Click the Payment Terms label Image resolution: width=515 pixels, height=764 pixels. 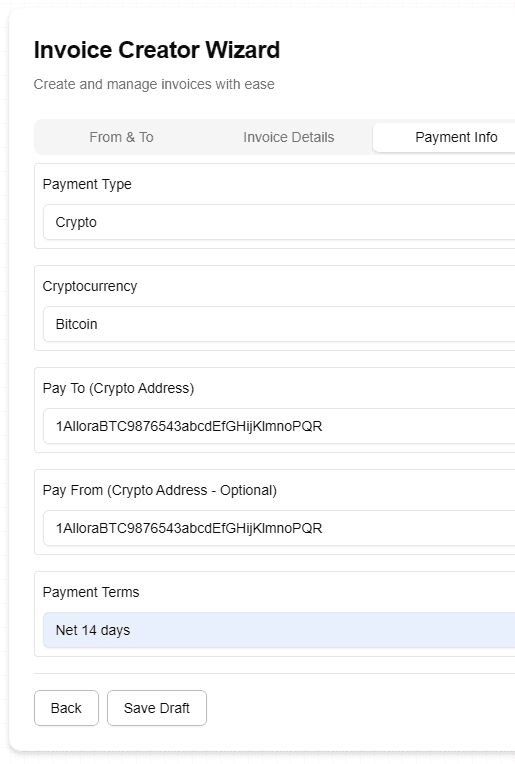(x=91, y=592)
